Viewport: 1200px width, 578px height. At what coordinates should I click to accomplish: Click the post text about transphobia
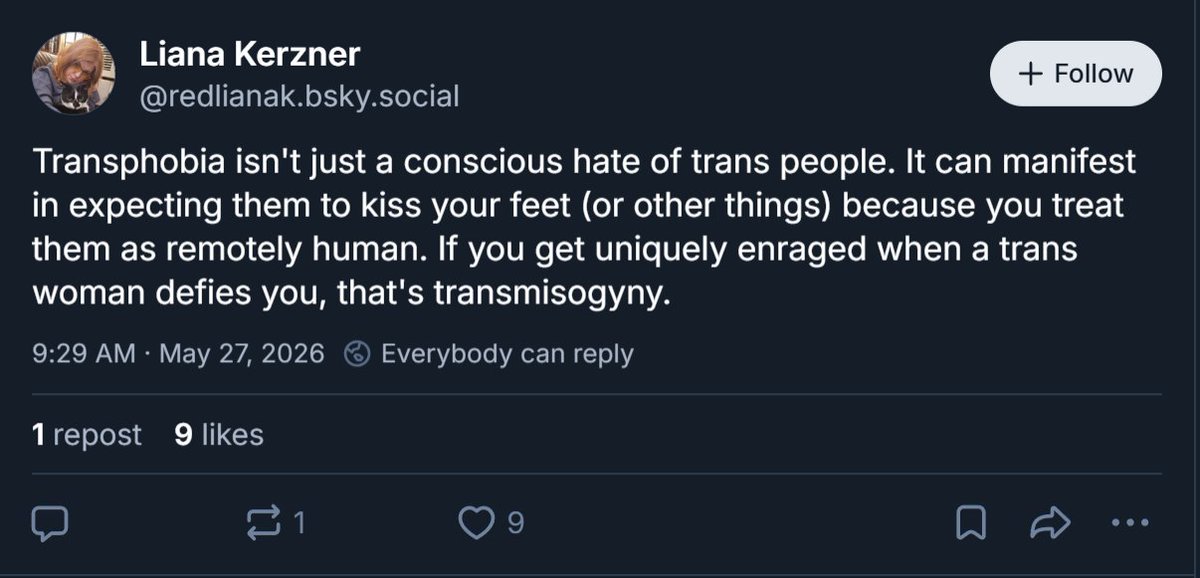(585, 230)
